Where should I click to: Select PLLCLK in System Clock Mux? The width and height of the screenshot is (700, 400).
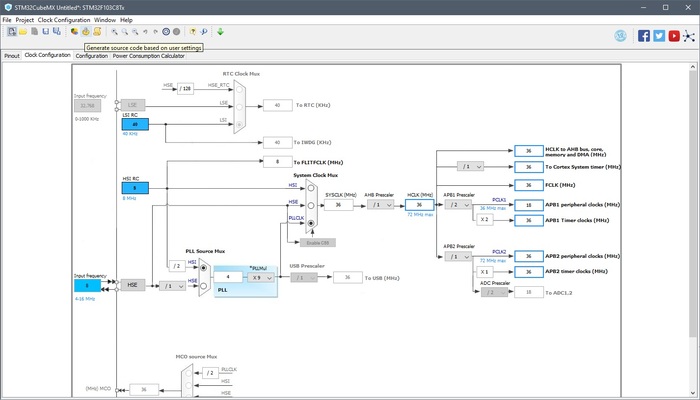[x=311, y=223]
